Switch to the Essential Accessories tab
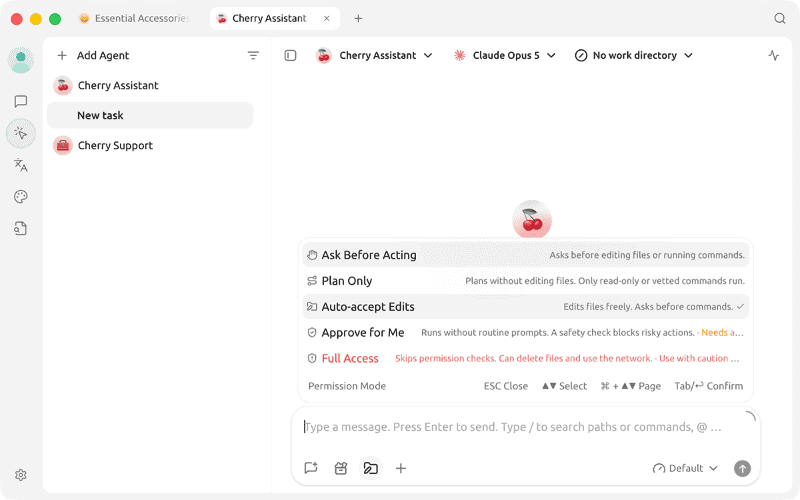800x500 pixels. coord(136,18)
